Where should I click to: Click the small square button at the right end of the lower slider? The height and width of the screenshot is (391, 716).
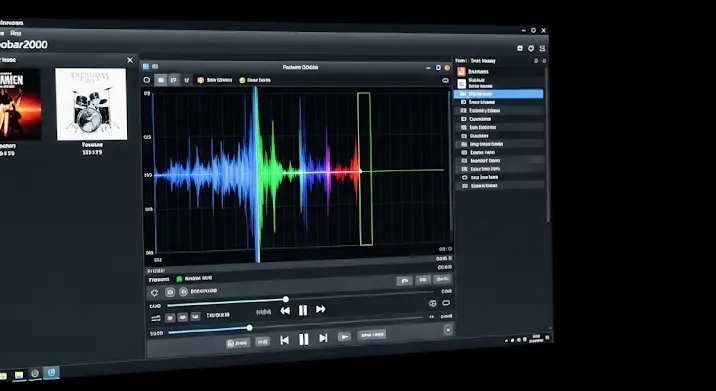(x=448, y=330)
